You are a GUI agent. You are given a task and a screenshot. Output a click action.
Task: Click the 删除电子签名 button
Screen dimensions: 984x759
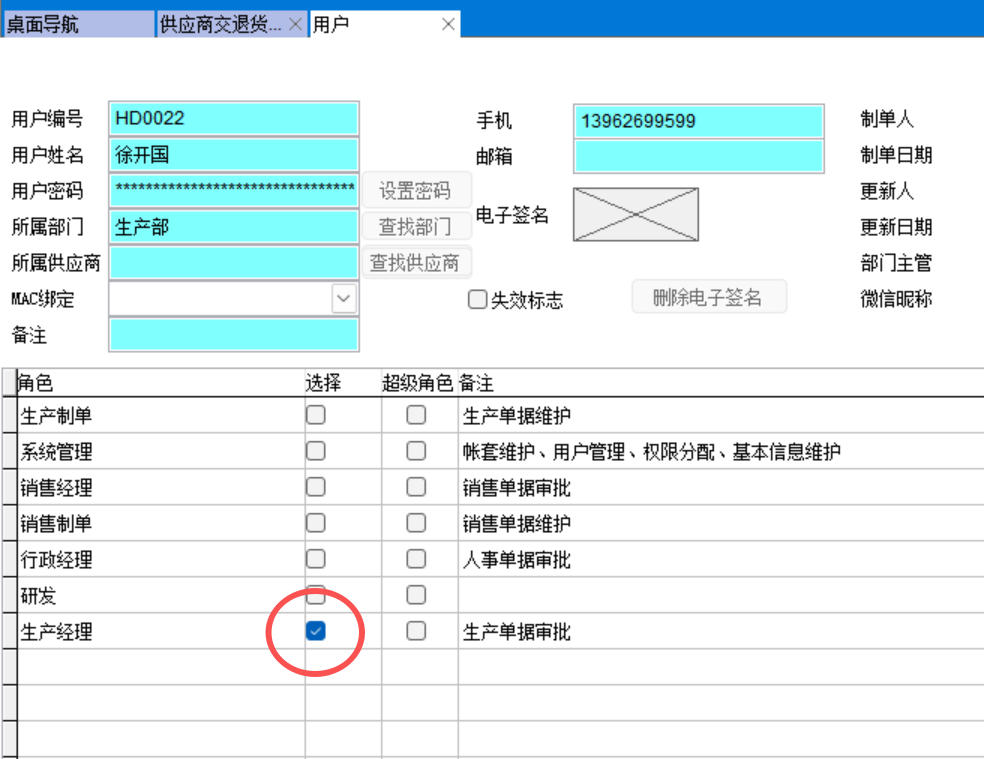coord(708,297)
